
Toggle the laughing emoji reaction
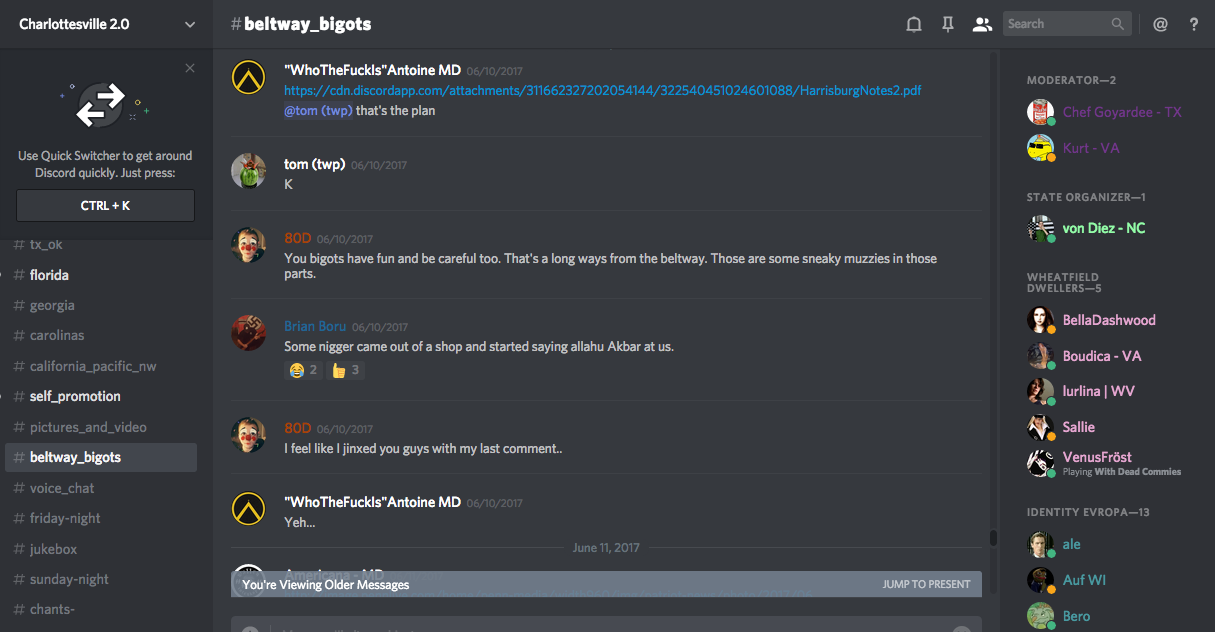303,370
